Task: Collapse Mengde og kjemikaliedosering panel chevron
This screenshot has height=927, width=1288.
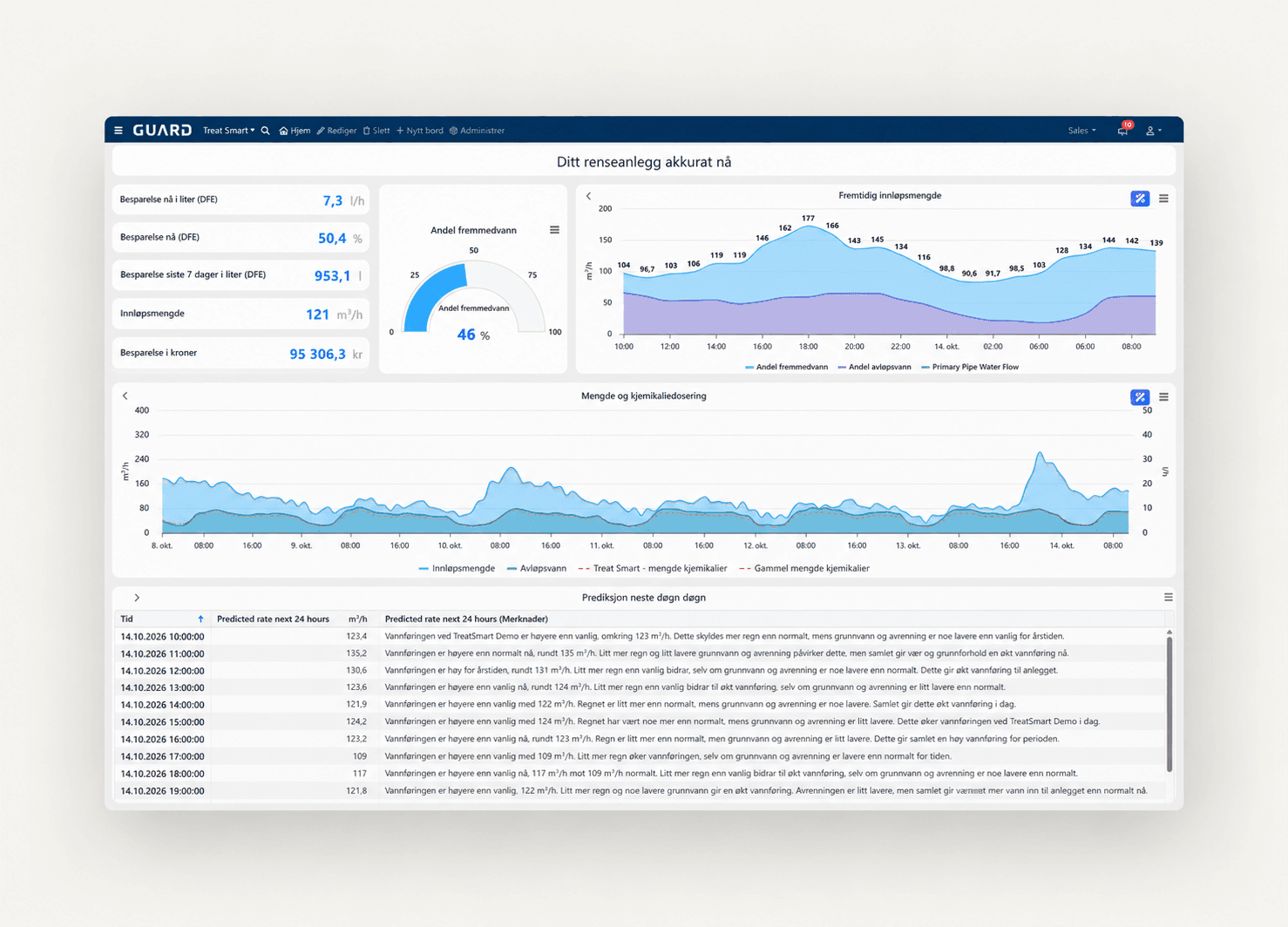Action: pyautogui.click(x=125, y=396)
